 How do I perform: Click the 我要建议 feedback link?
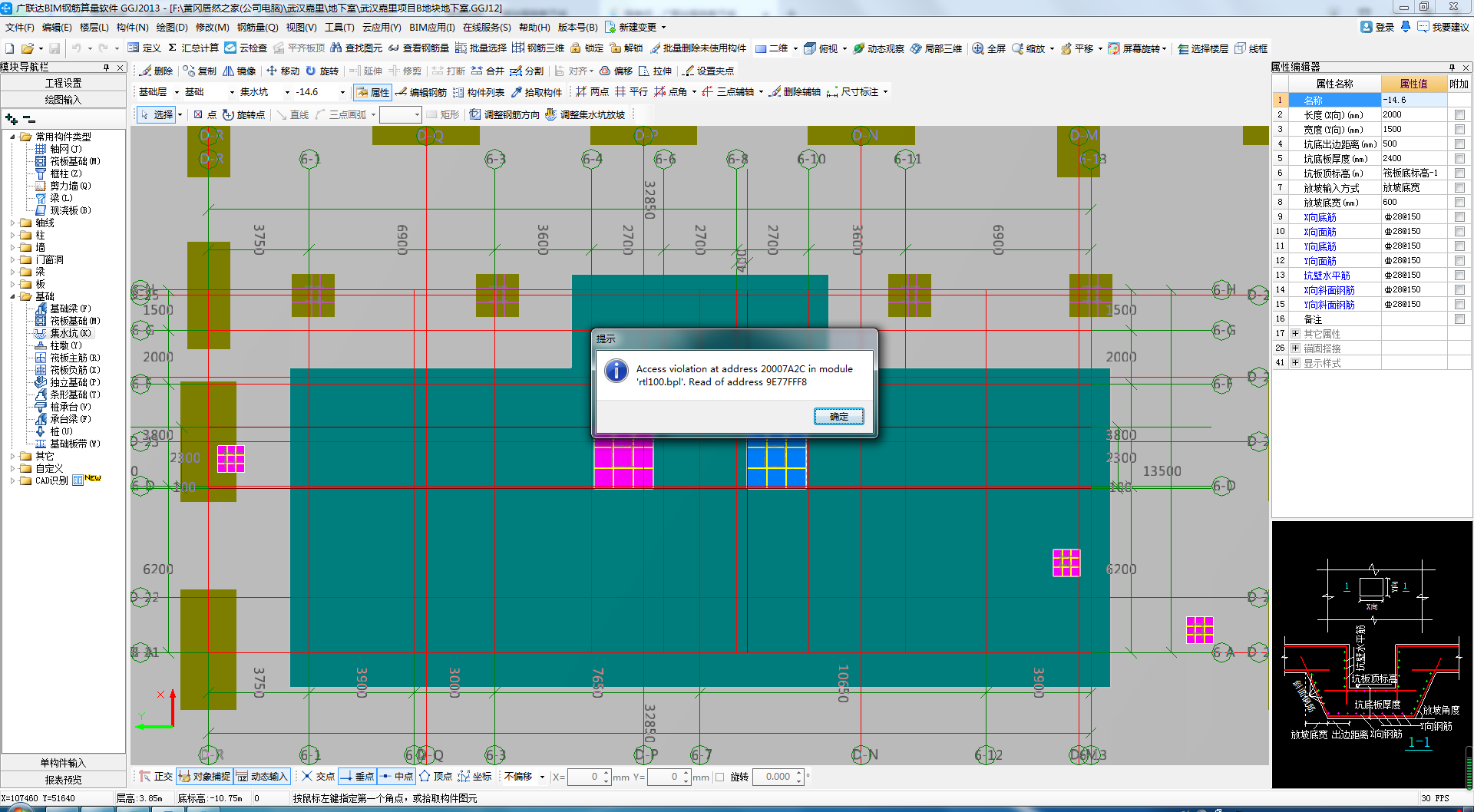1443,27
